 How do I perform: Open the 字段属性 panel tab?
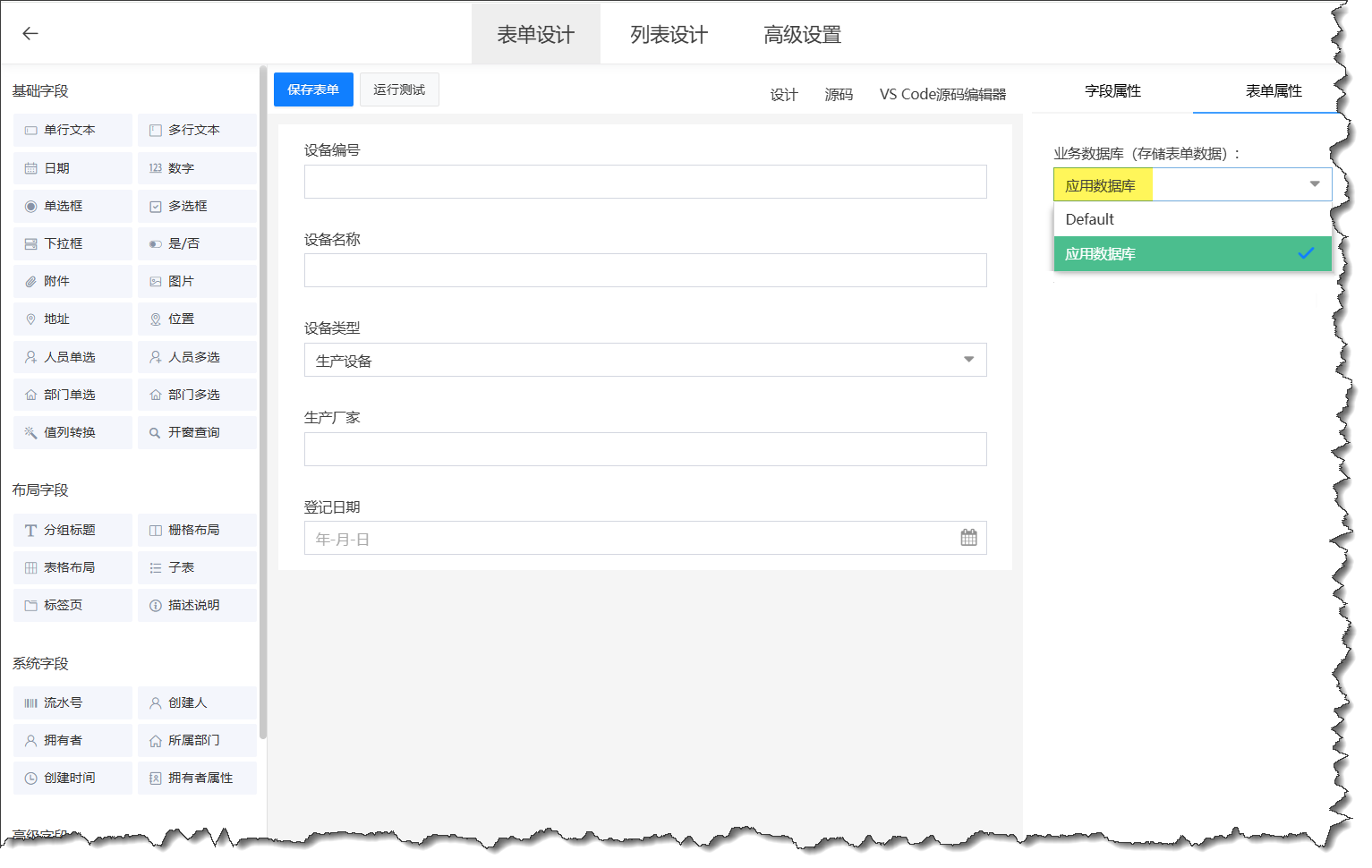(1112, 90)
